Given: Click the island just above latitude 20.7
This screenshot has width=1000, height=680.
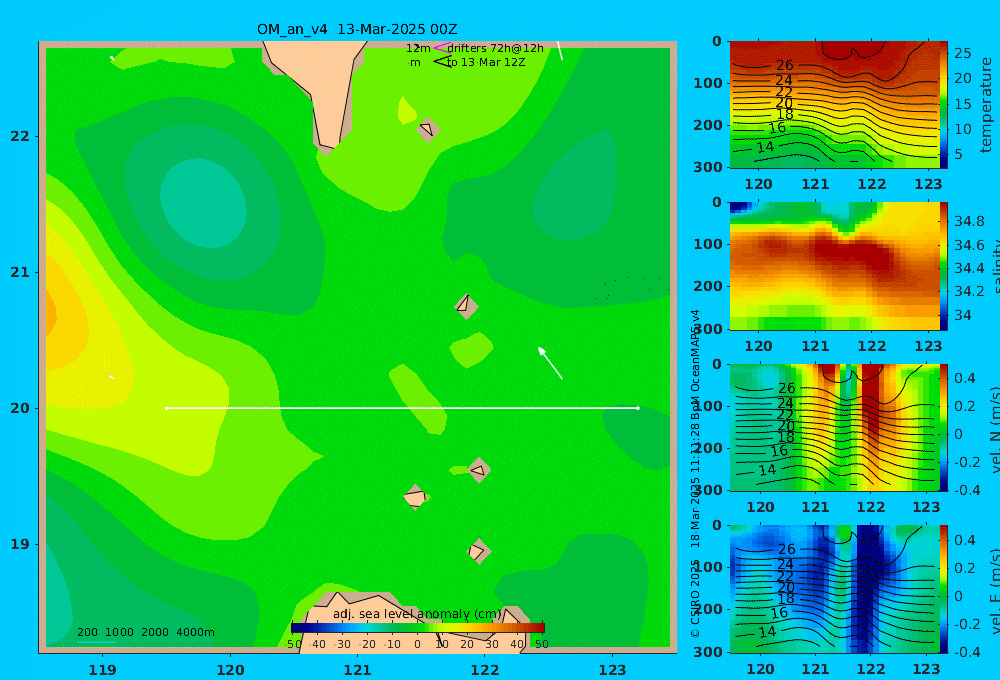Looking at the screenshot, I should [x=466, y=306].
